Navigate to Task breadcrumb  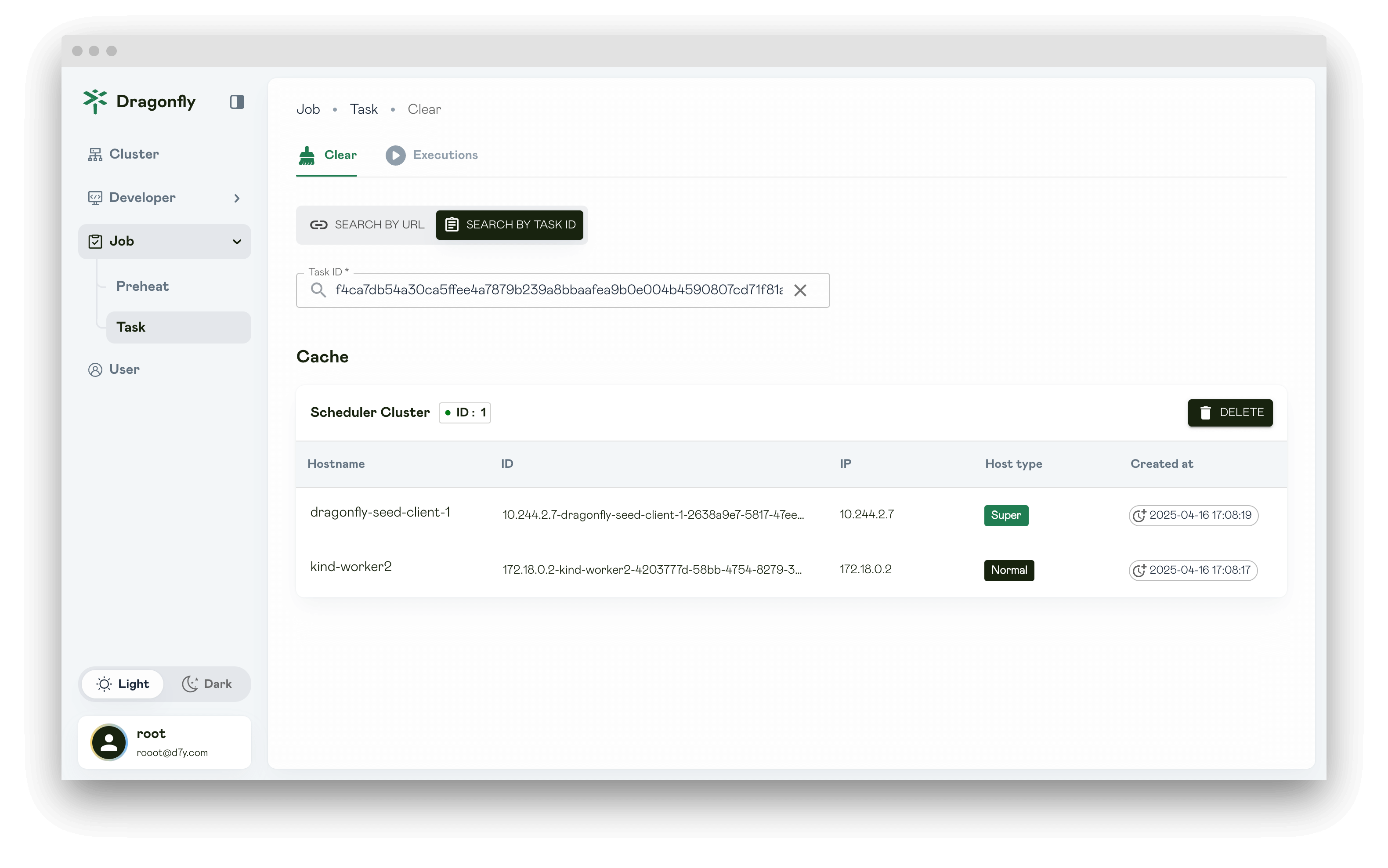pyautogui.click(x=364, y=109)
